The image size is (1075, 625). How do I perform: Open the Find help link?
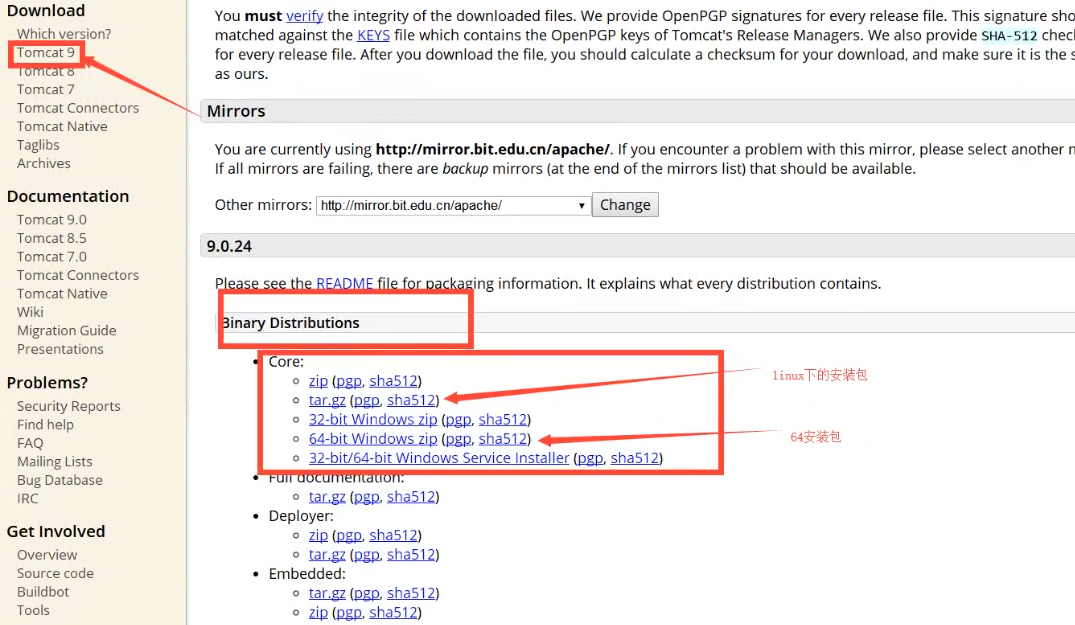point(45,425)
